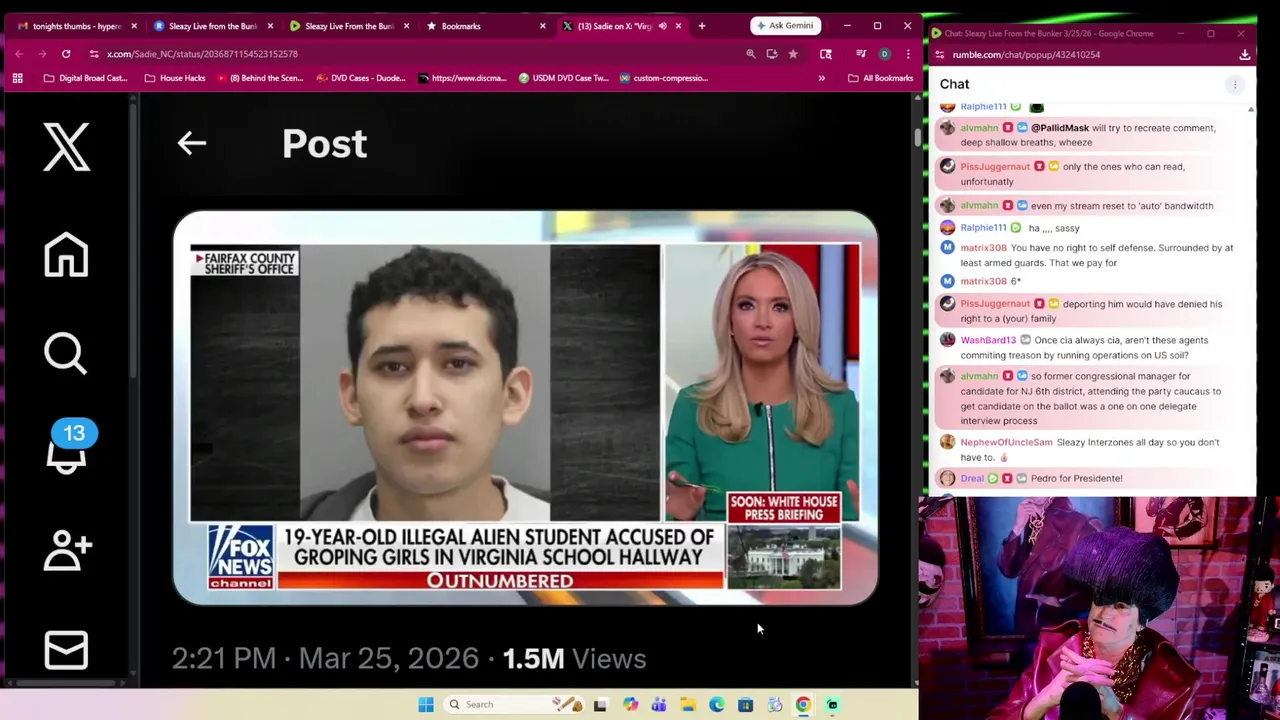1280x720 pixels.
Task: Open All Bookmarks folder
Action: coord(880,78)
